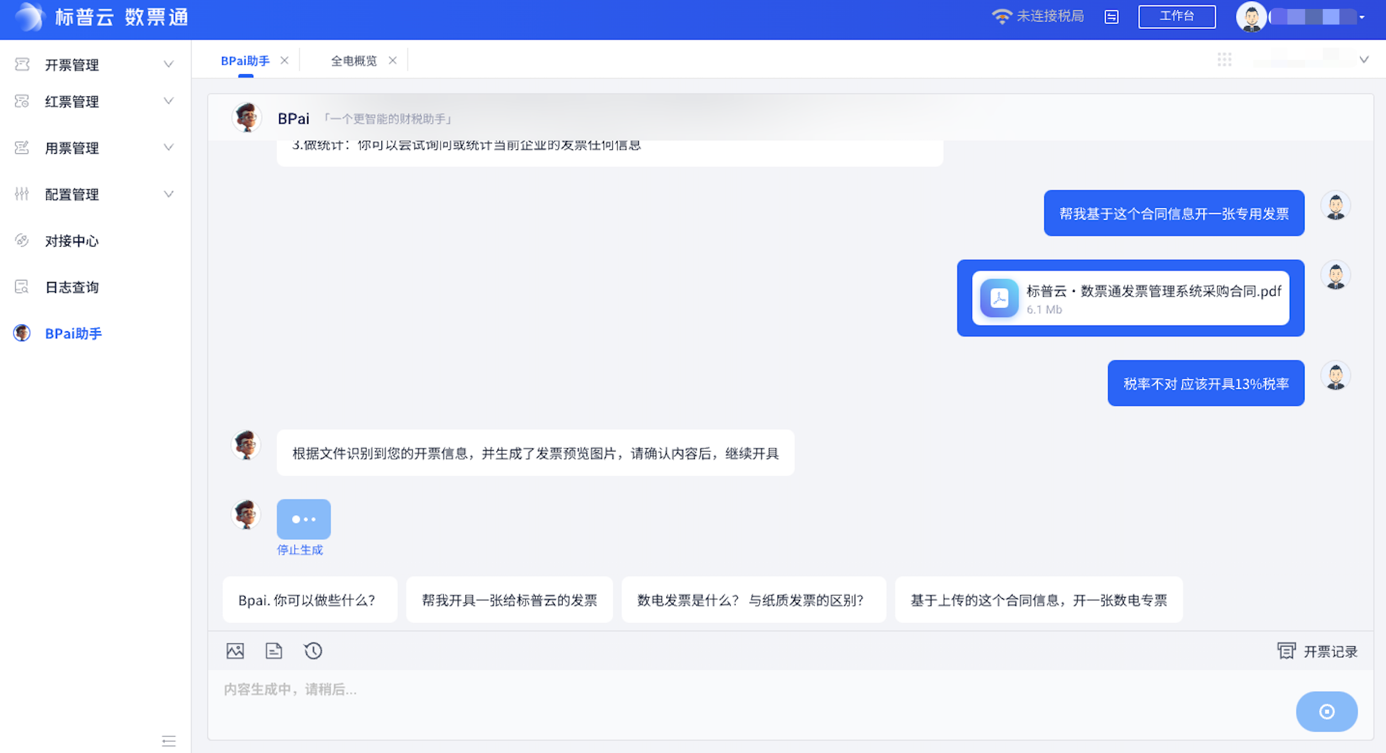The height and width of the screenshot is (753, 1386).
Task: Click the upload image icon
Action: pyautogui.click(x=235, y=651)
